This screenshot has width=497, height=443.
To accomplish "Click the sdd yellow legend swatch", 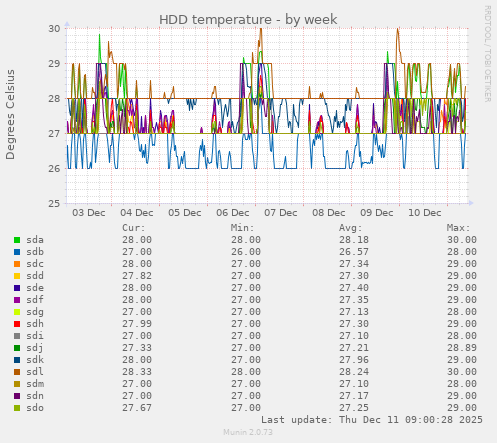I will [x=17, y=276].
